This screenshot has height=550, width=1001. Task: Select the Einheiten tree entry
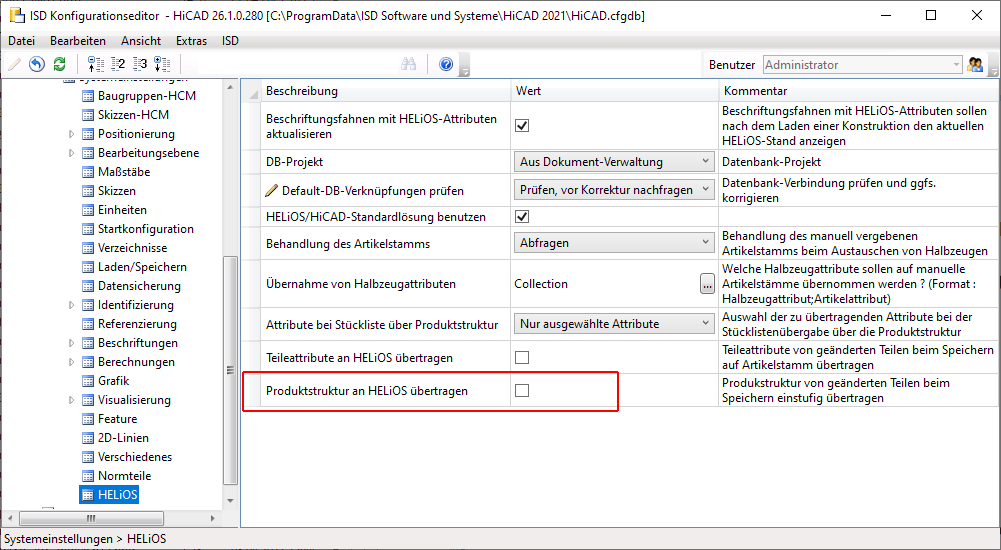click(x=122, y=210)
